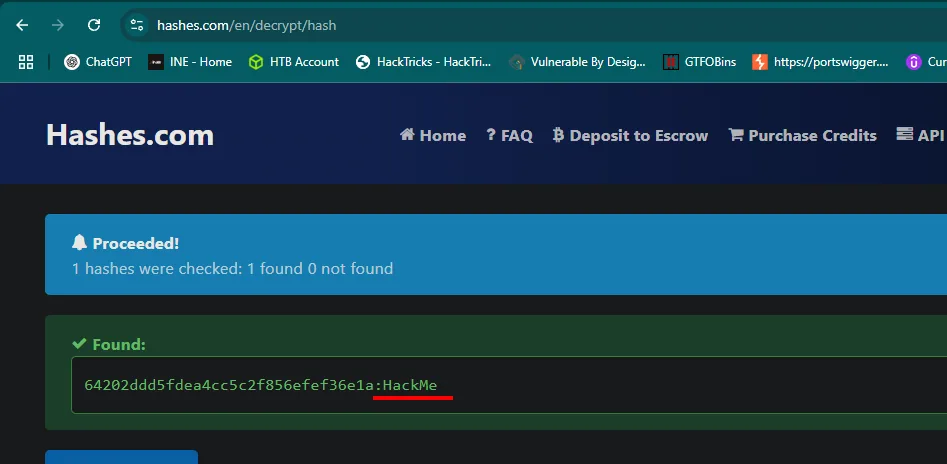
Task: Click the question mark icon beside FAQ
Action: tap(491, 135)
